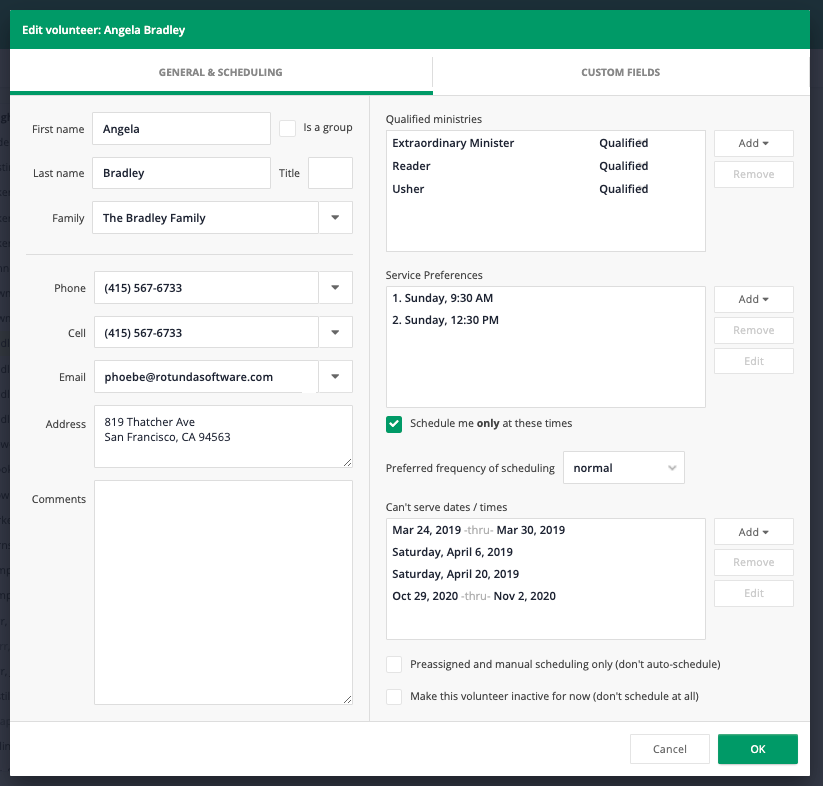Screen dimensions: 823x786
Task: Select the General & Scheduling tab
Action: [220, 73]
